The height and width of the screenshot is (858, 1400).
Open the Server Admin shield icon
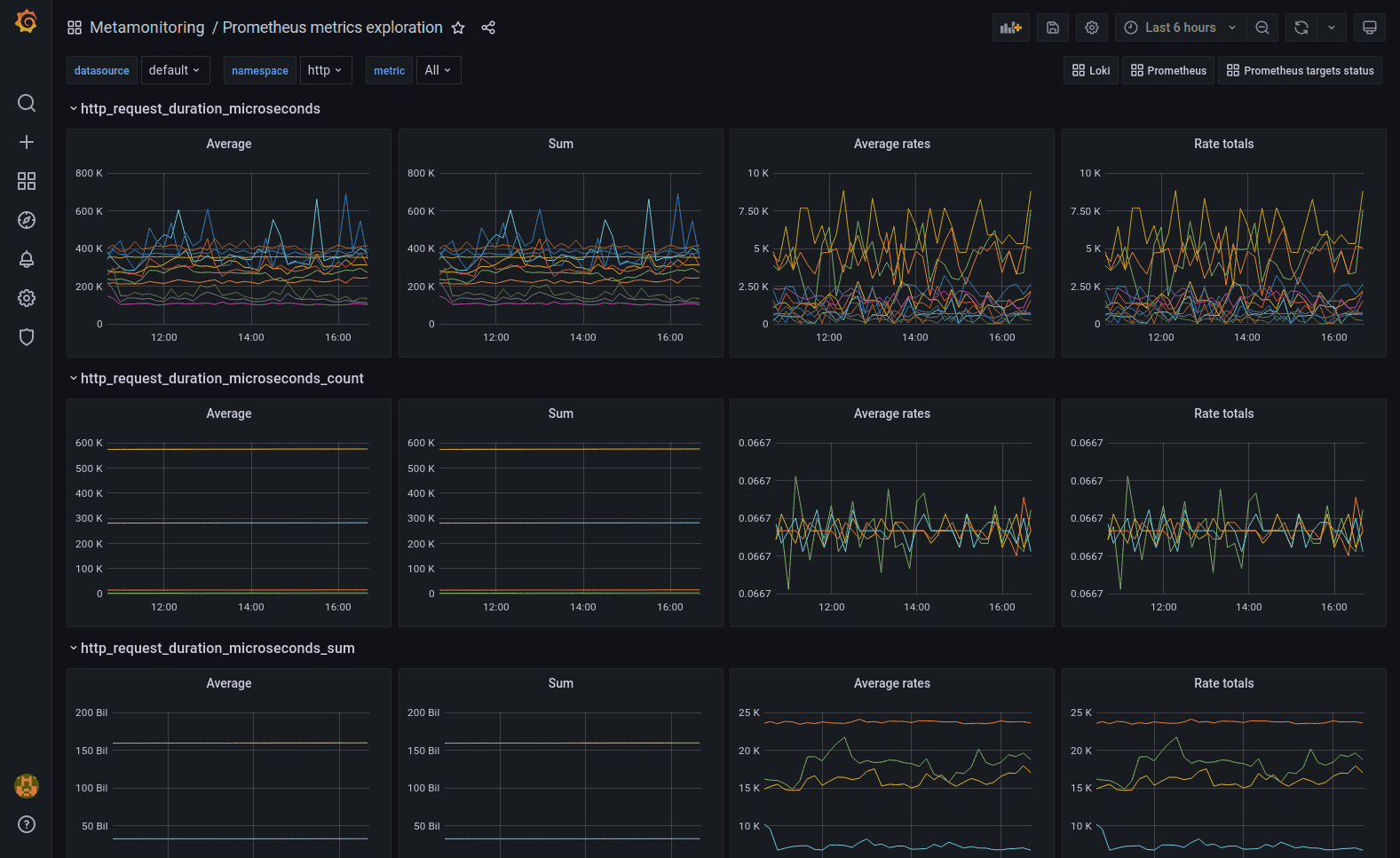coord(27,337)
